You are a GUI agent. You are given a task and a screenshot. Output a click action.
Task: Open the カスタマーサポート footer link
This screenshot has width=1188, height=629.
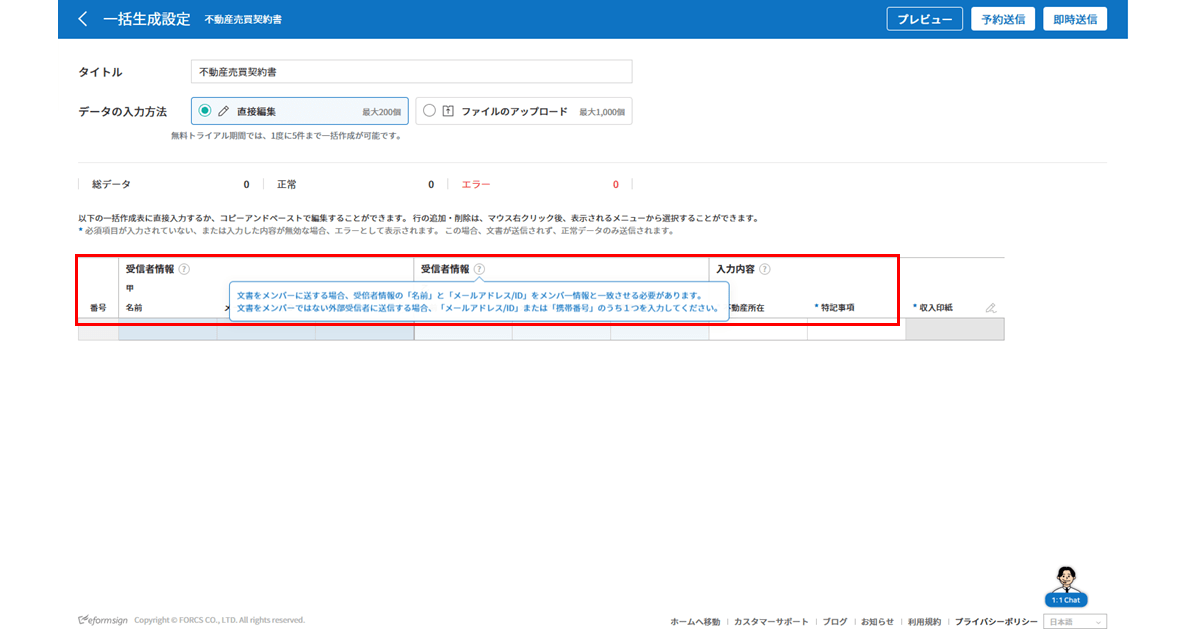pyautogui.click(x=771, y=621)
